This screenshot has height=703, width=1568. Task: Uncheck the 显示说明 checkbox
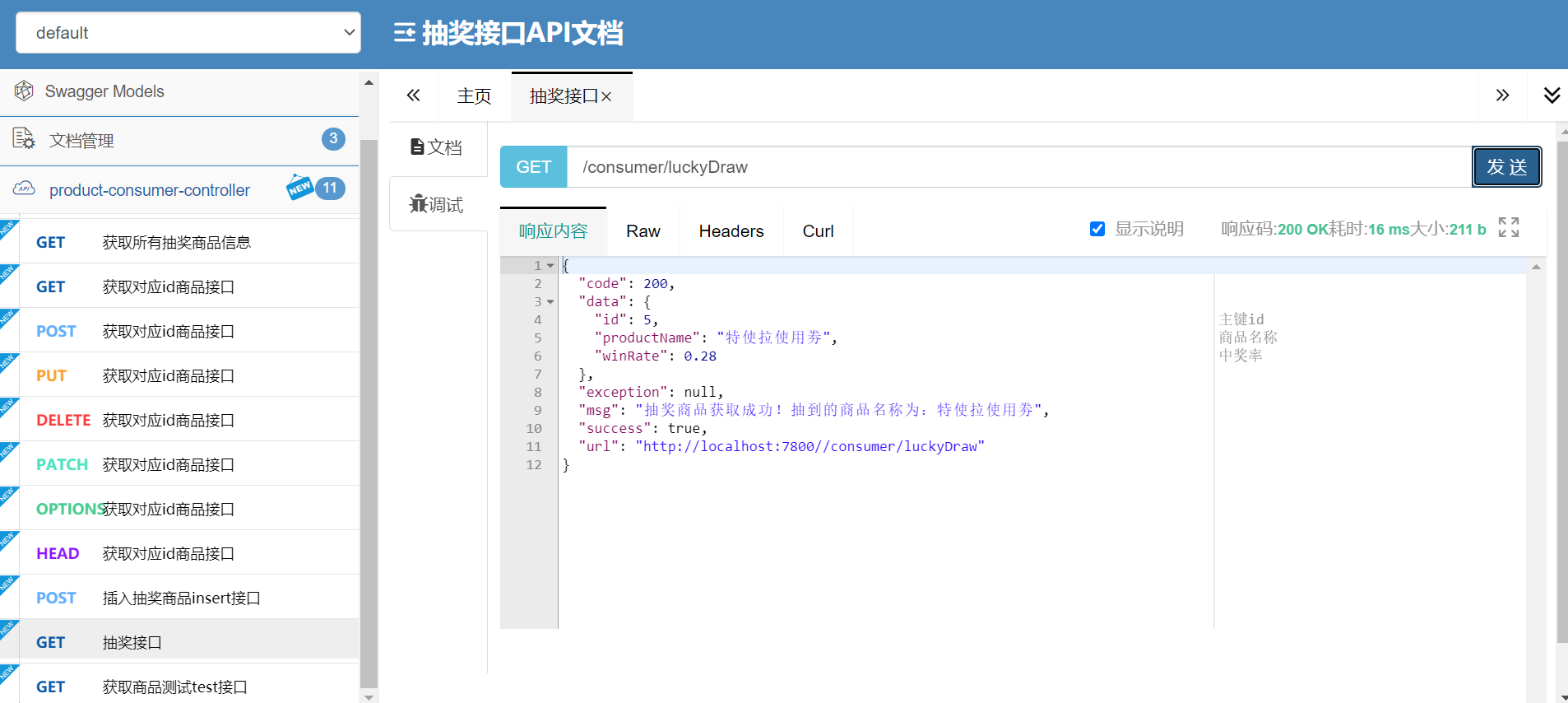coord(1097,229)
